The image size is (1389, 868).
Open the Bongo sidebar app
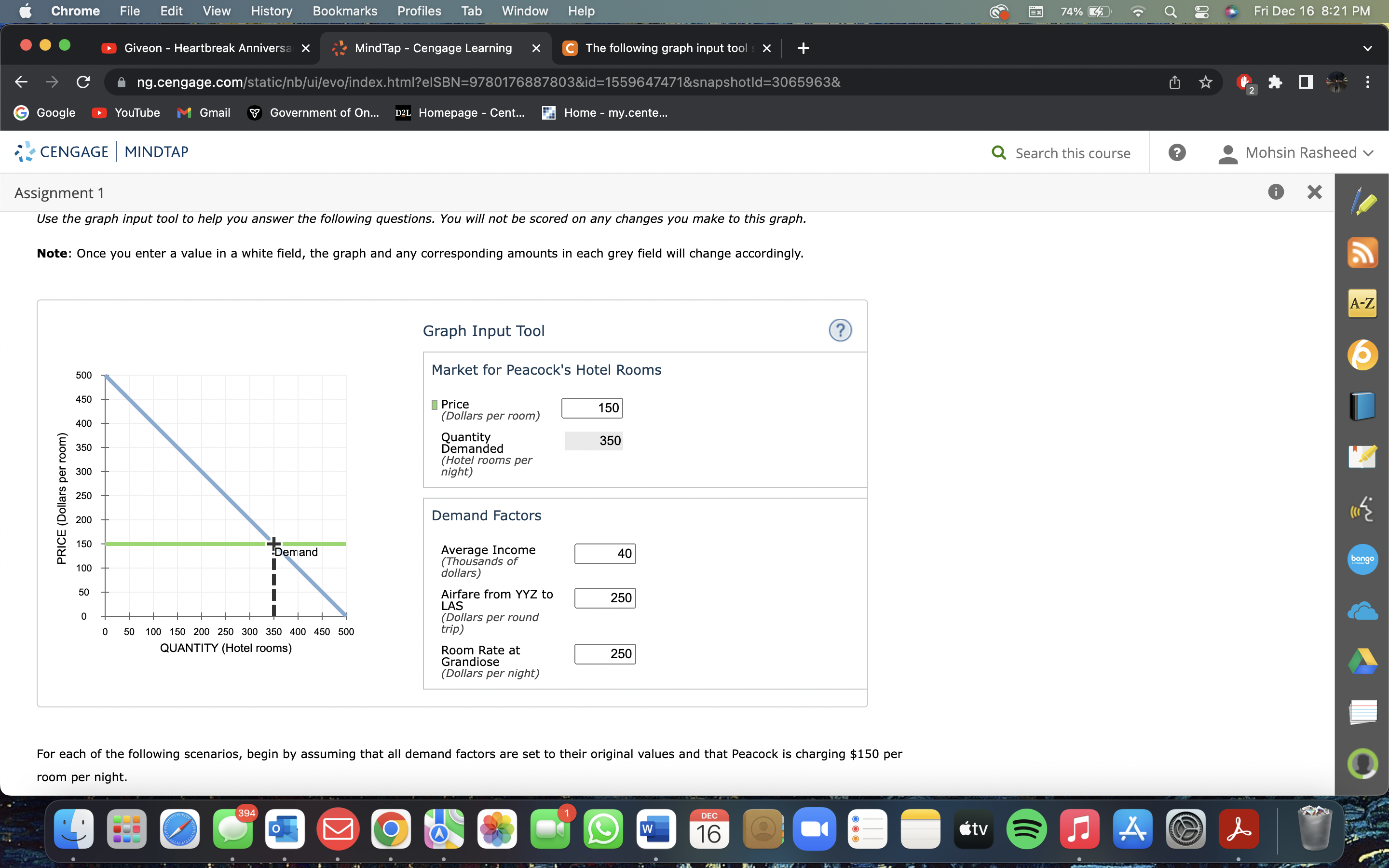1362,558
